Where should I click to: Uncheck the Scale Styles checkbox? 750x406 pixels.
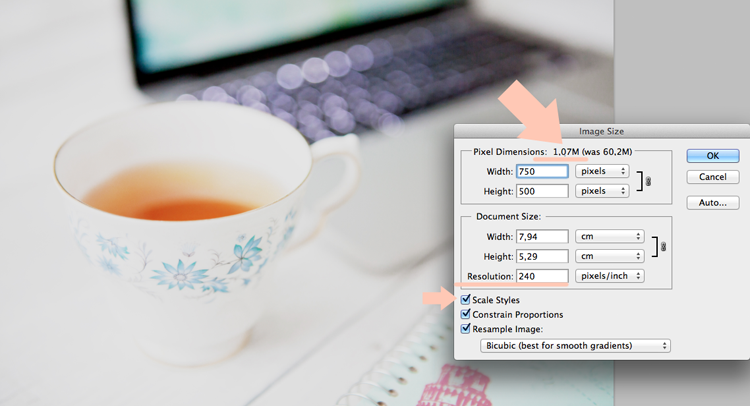(465, 300)
